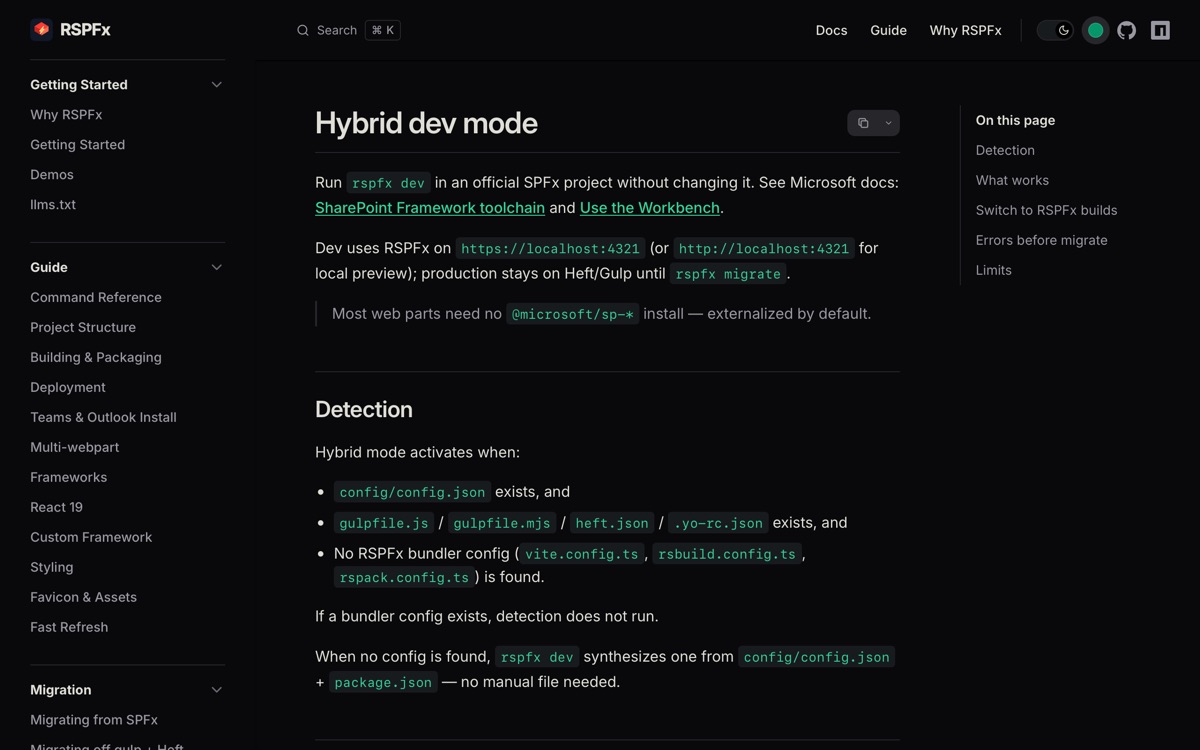
Task: Collapse the Guide sidebar section
Action: [x=216, y=267]
